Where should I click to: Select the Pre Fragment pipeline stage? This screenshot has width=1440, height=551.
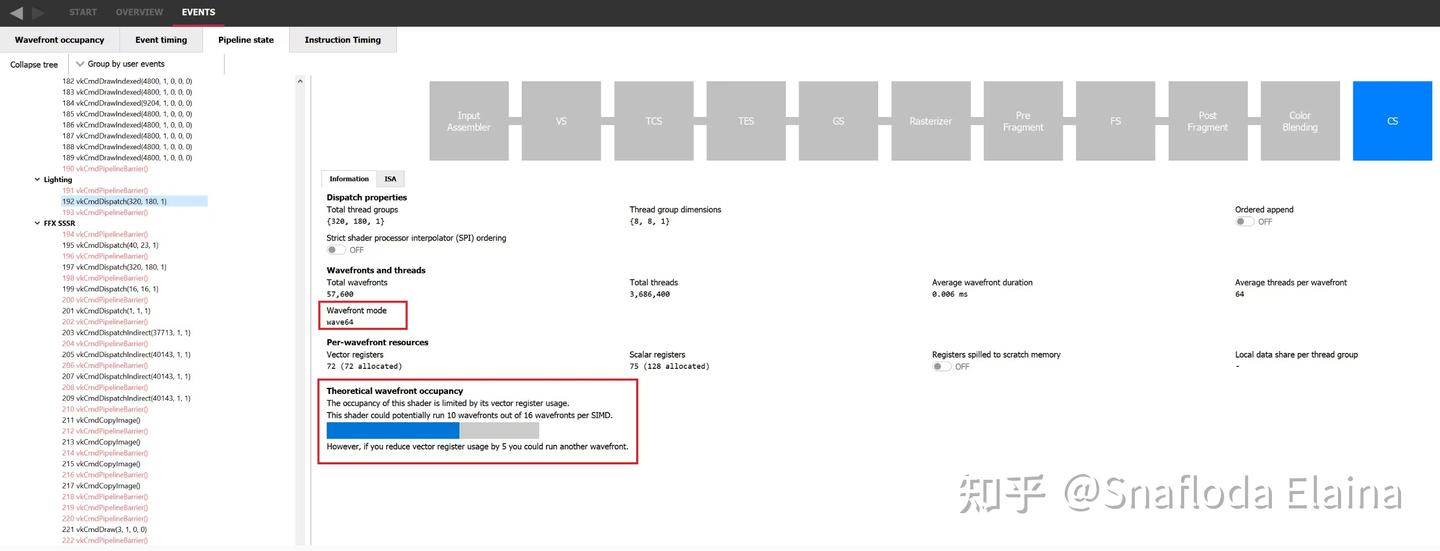click(x=1023, y=121)
